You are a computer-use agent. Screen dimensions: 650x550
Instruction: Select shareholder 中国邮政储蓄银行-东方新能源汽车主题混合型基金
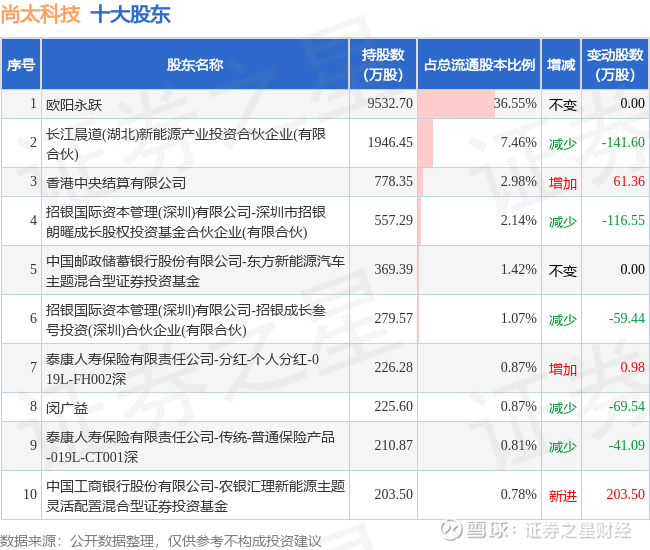coord(195,271)
